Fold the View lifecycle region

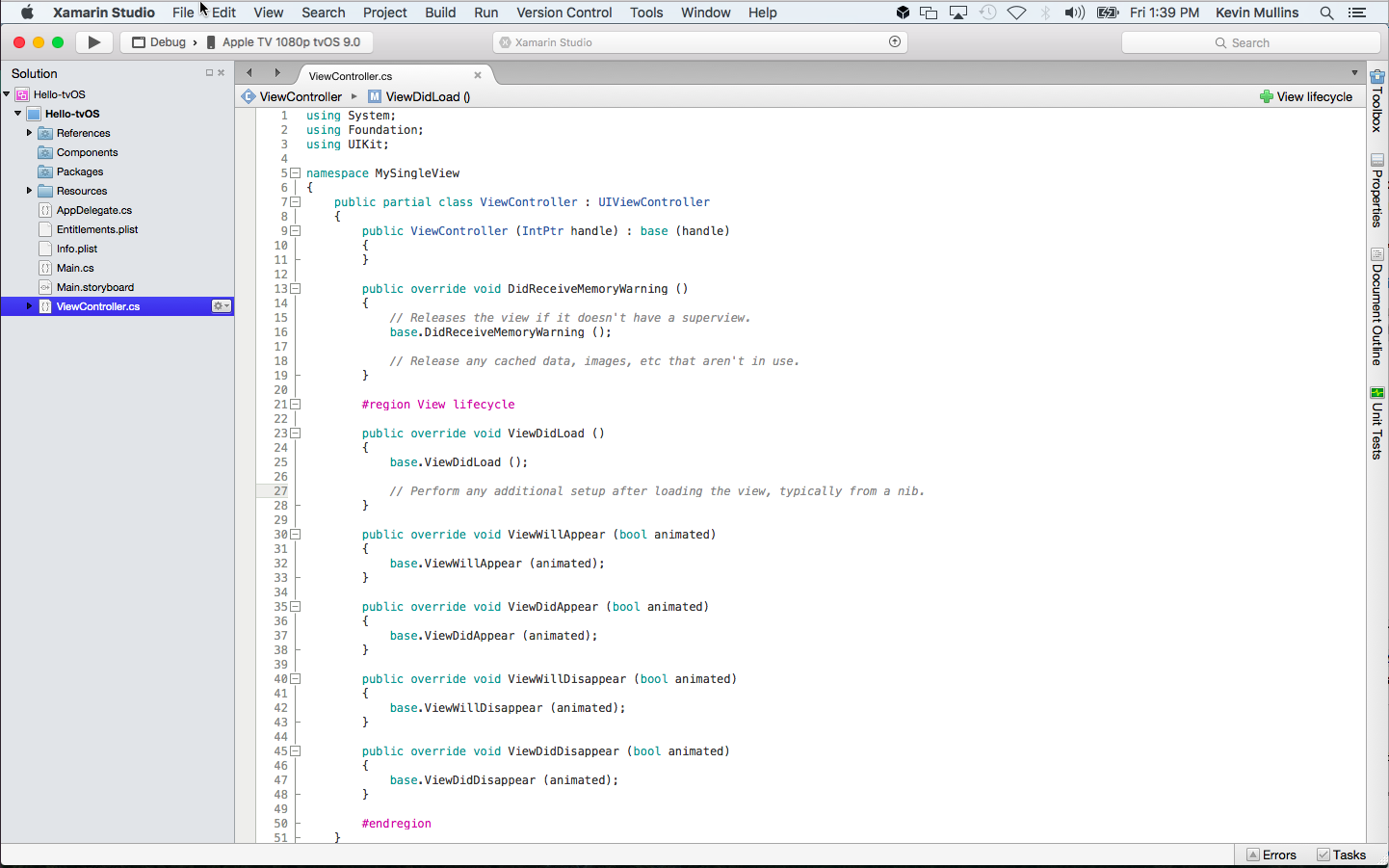(296, 405)
